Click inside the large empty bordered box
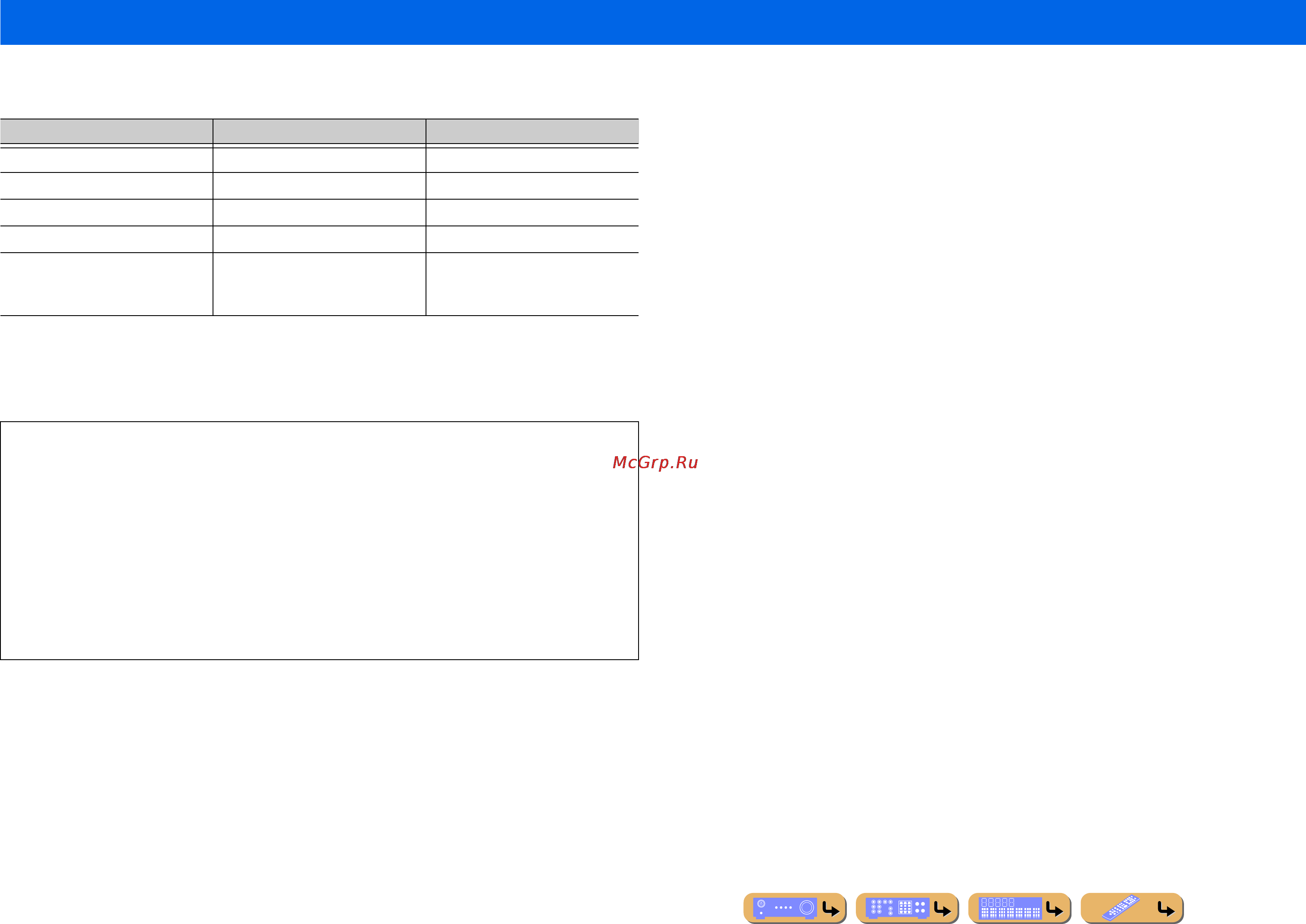This screenshot has width=1306, height=924. tap(319, 541)
